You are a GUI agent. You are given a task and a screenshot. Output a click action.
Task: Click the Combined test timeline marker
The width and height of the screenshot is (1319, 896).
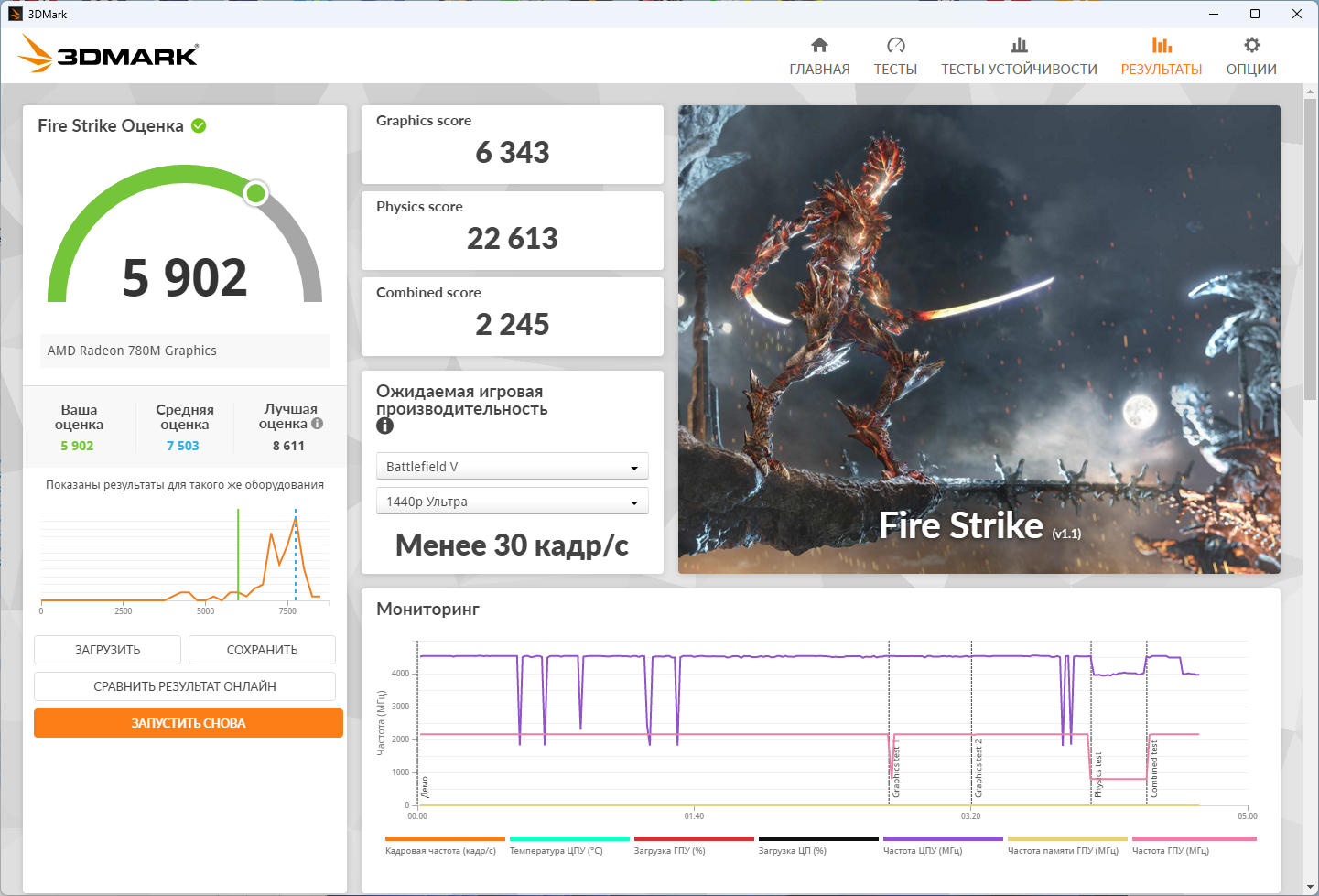(1154, 770)
